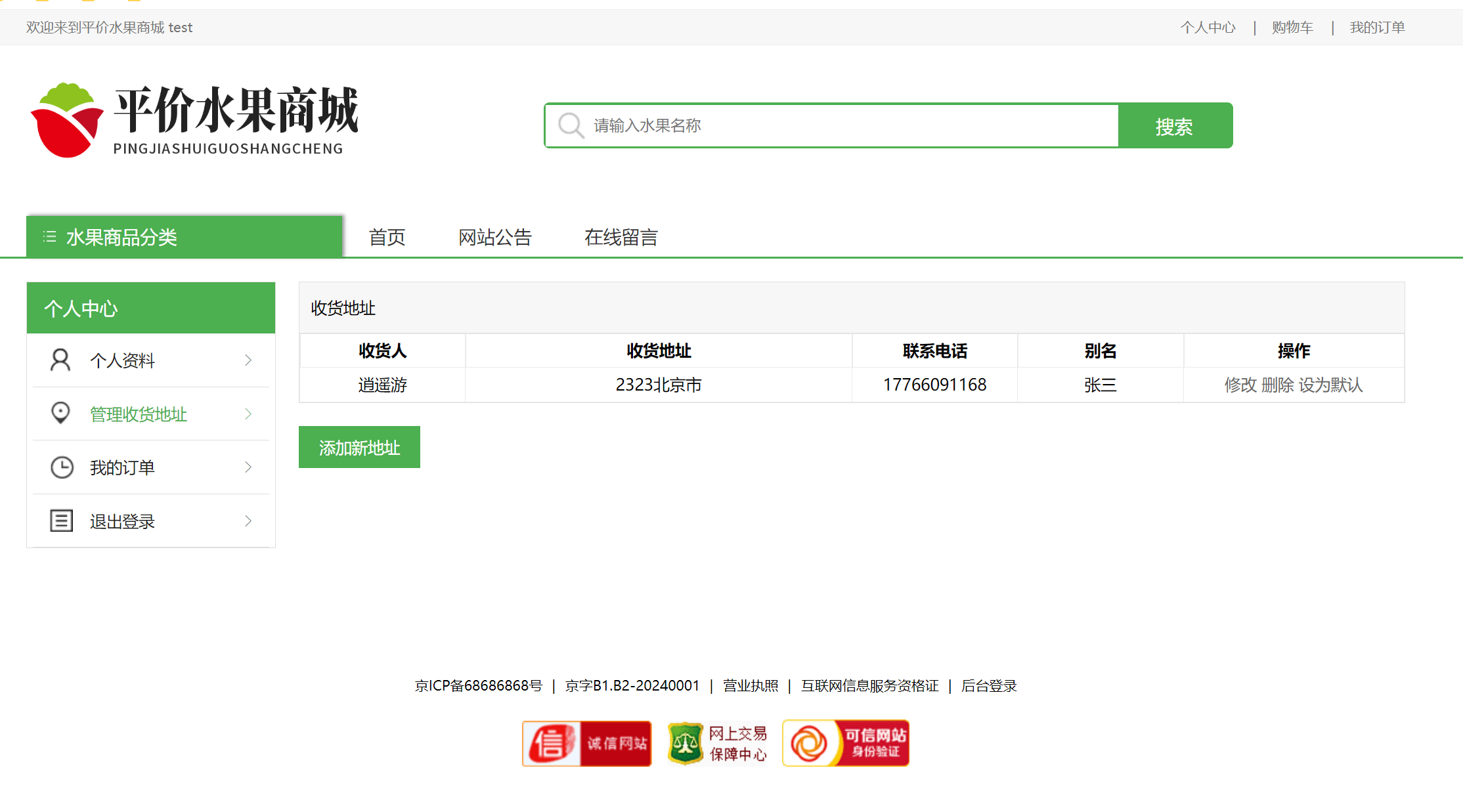Click the chevron arrow on 我的订单 row
Screen dimensions: 1463x812
pos(248,467)
